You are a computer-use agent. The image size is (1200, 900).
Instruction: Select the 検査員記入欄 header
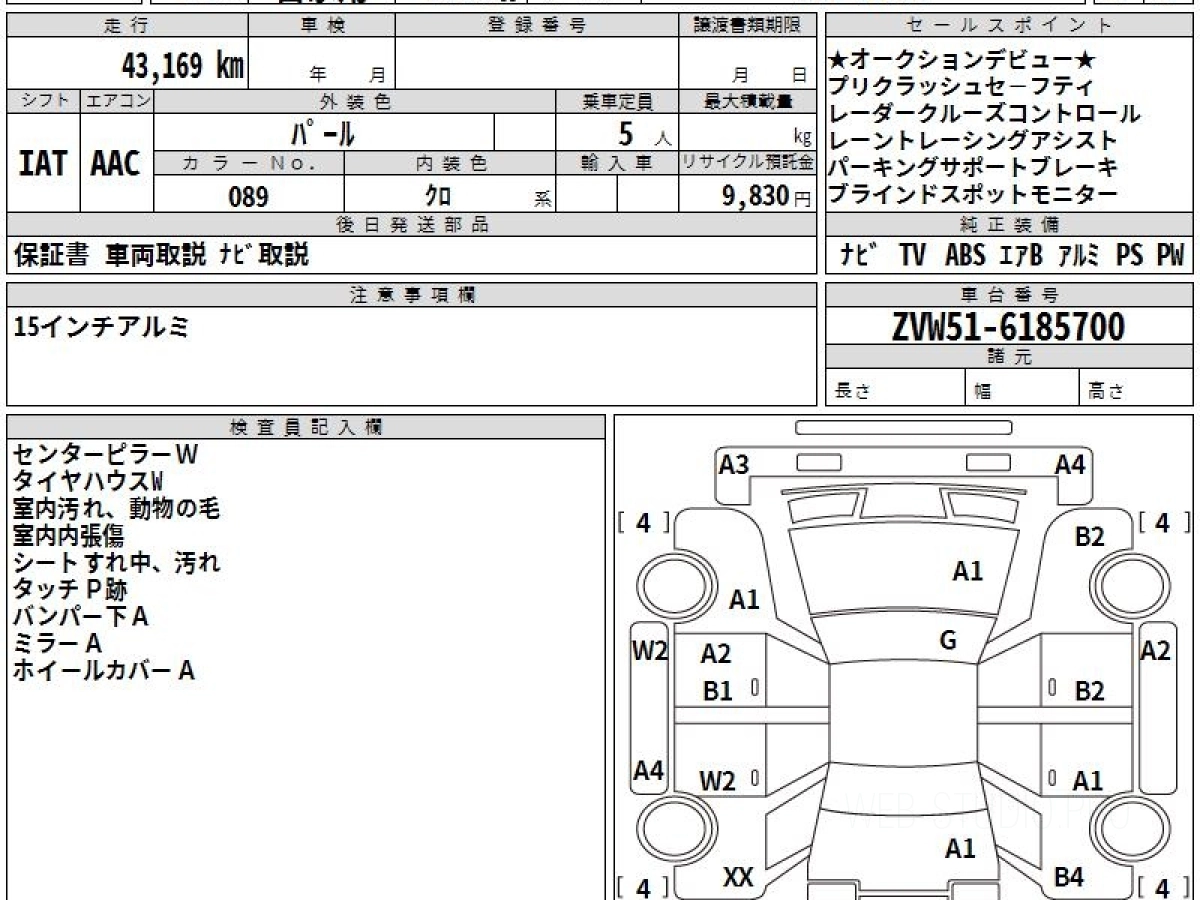[306, 427]
